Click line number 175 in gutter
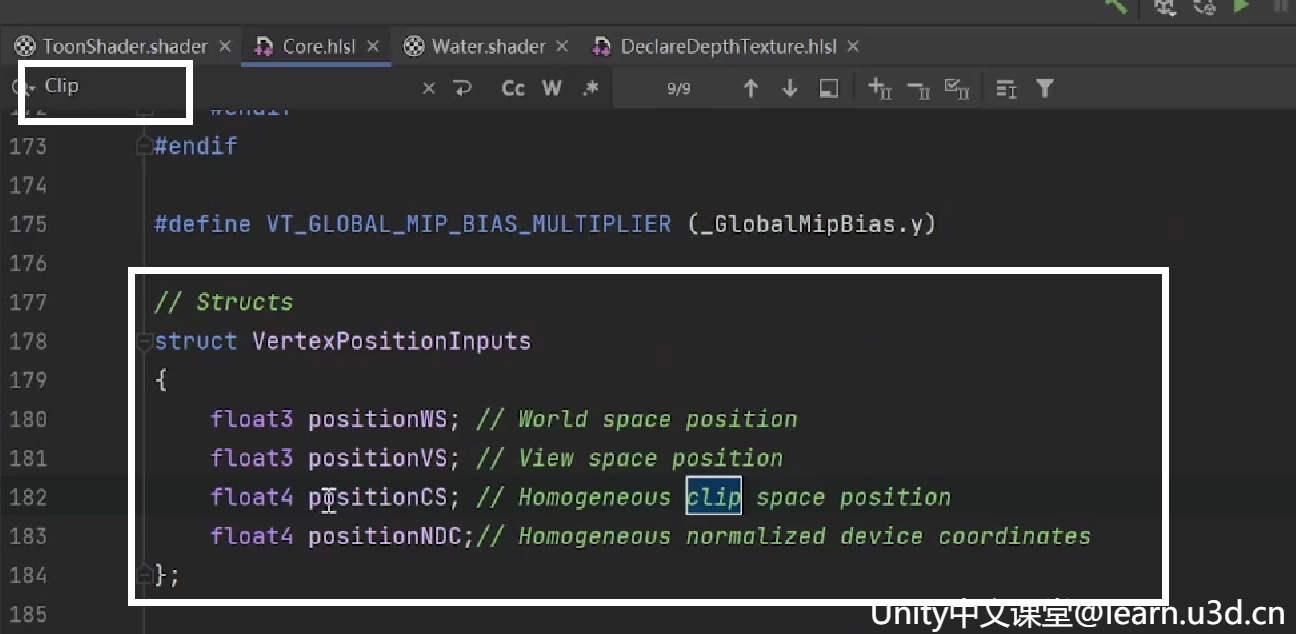The image size is (1296, 634). click(28, 224)
